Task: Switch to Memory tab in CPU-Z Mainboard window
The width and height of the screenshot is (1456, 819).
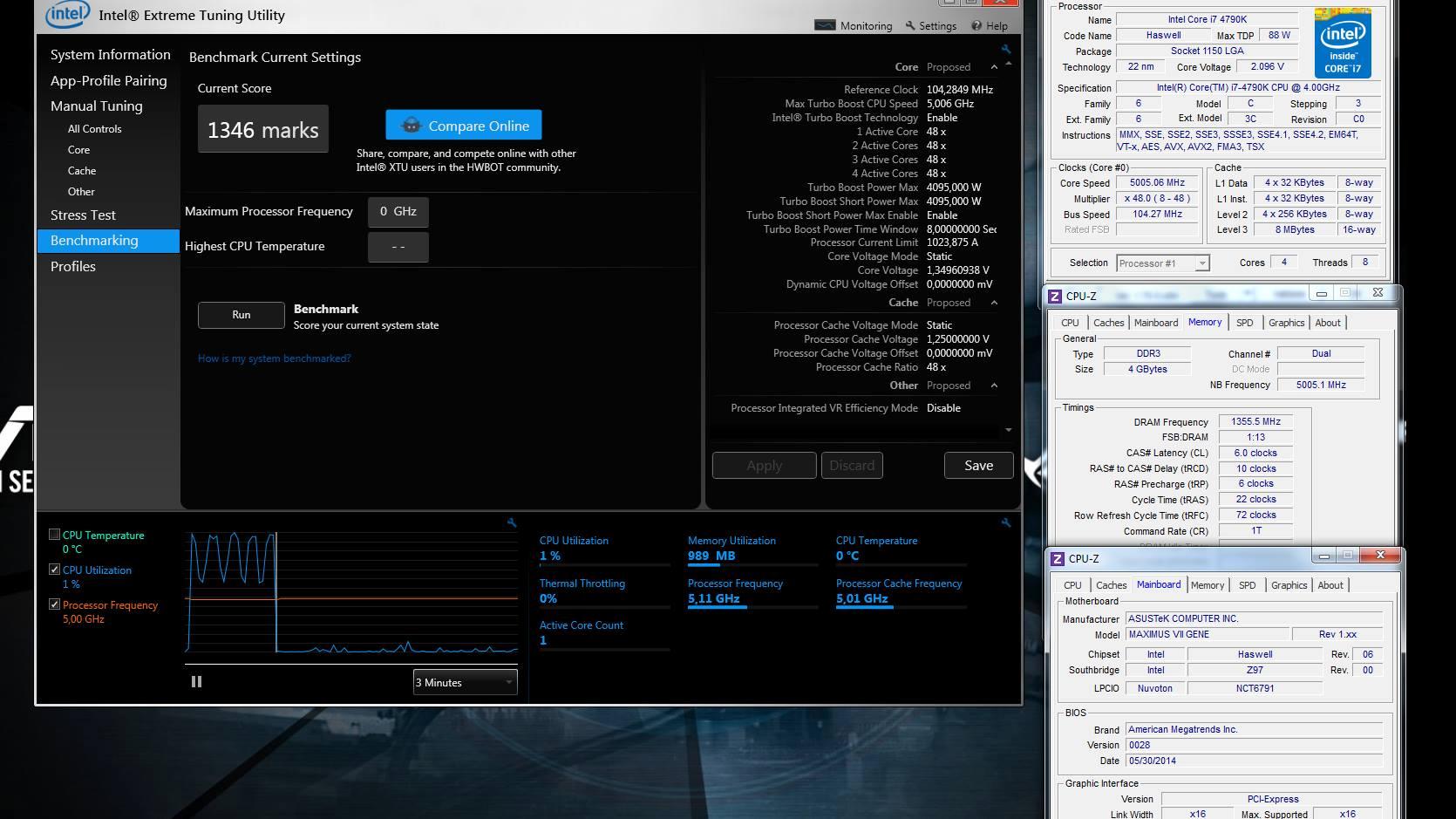Action: coord(1208,585)
